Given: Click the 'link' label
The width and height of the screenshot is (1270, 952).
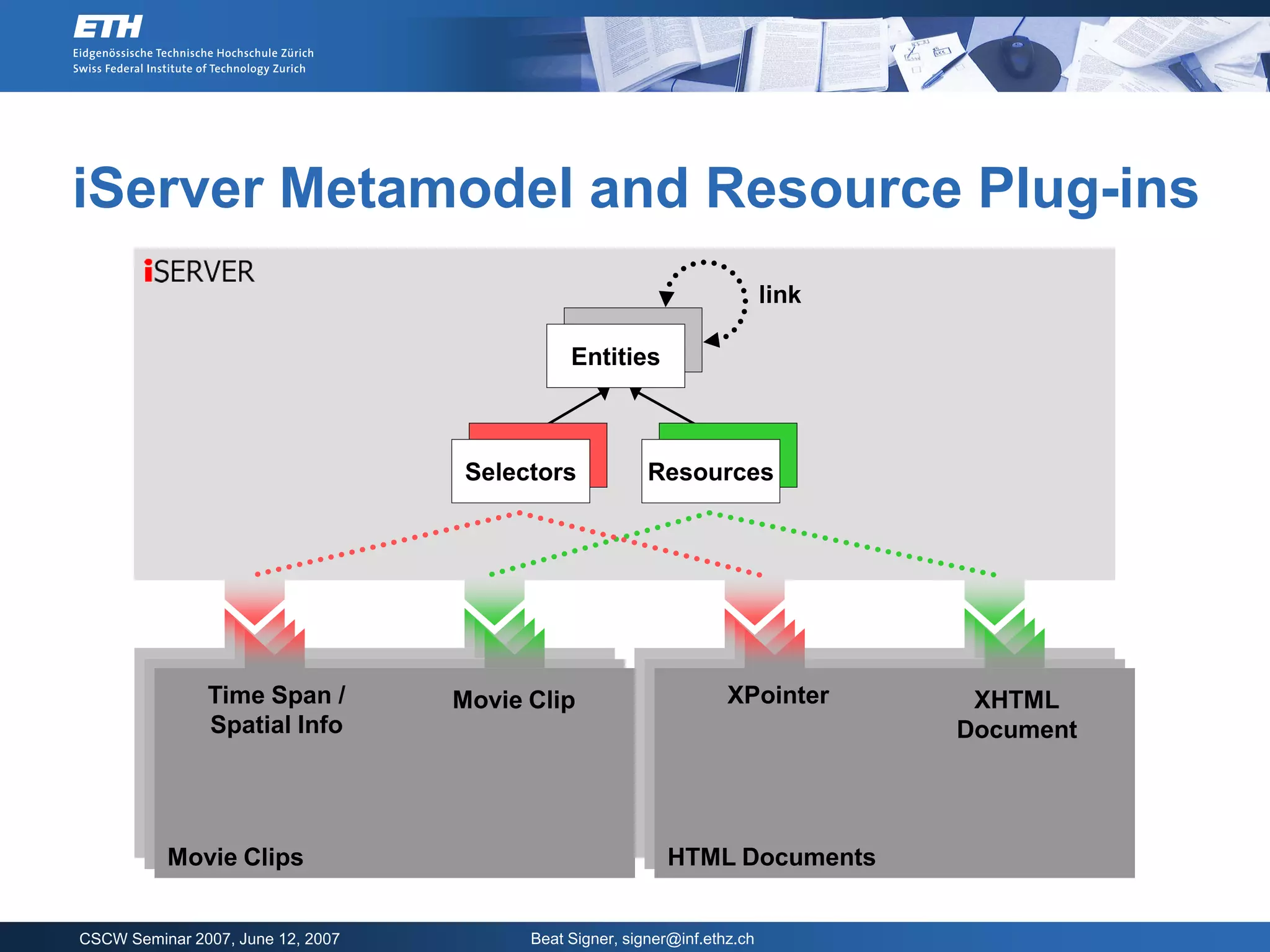Looking at the screenshot, I should 779,295.
